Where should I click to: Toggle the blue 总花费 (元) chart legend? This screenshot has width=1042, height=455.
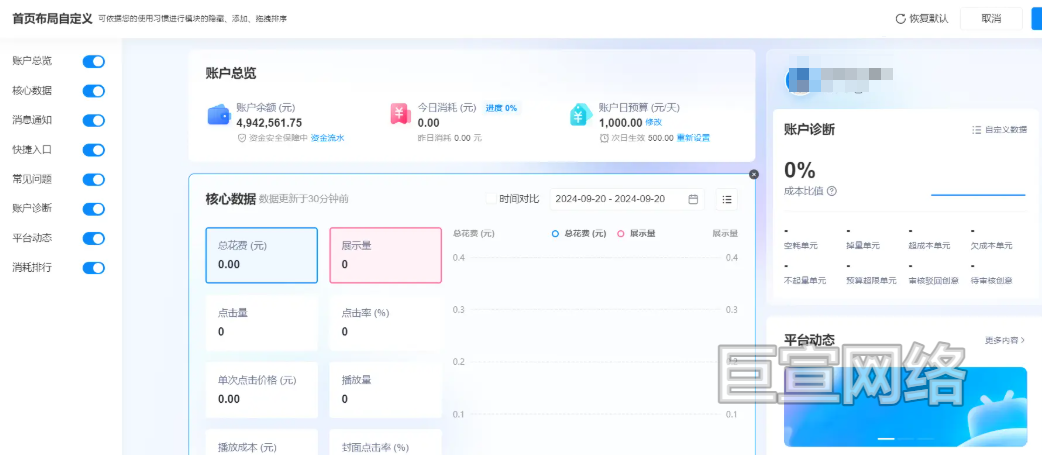point(579,234)
